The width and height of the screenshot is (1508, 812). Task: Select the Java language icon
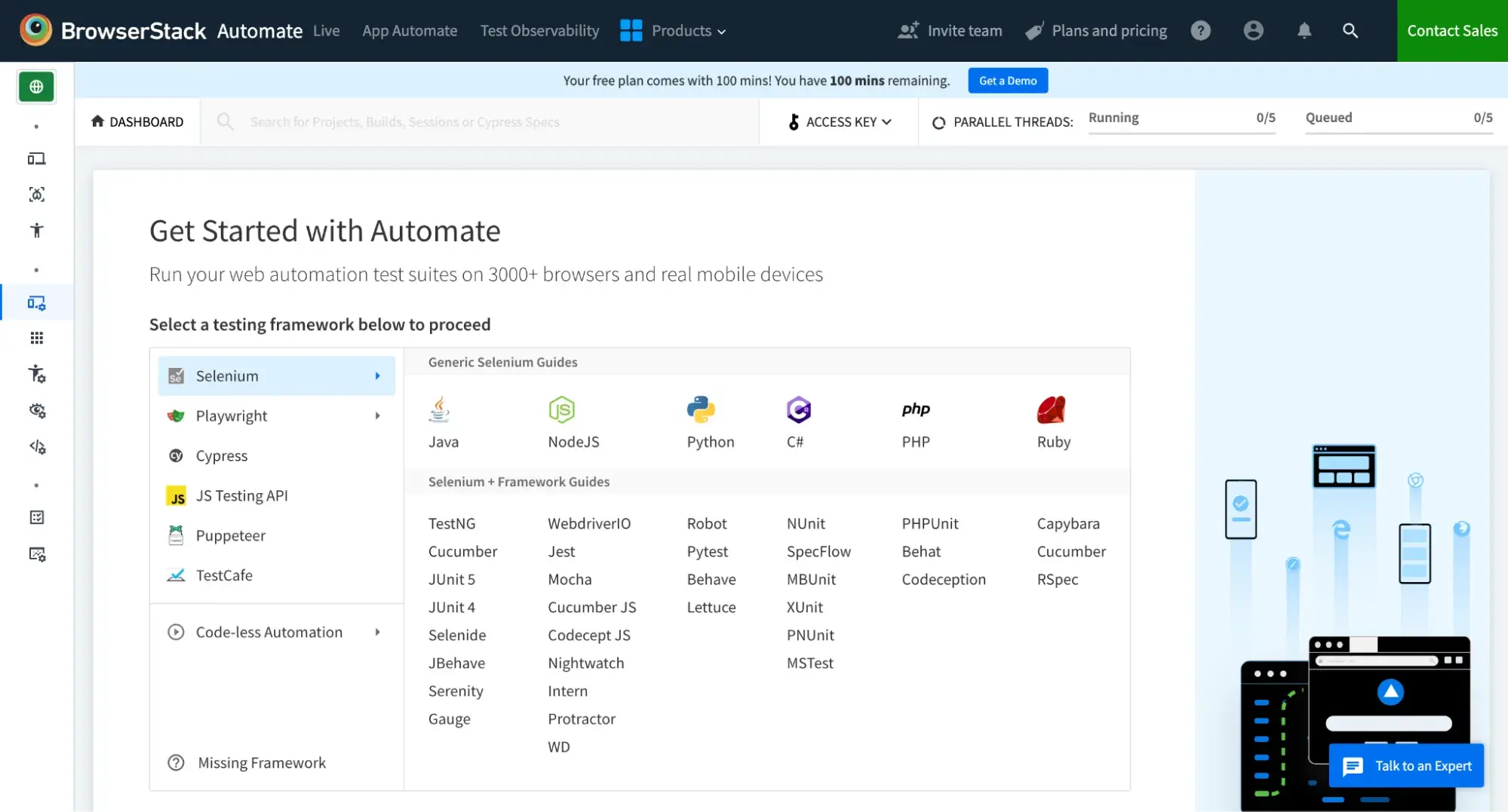coord(439,409)
